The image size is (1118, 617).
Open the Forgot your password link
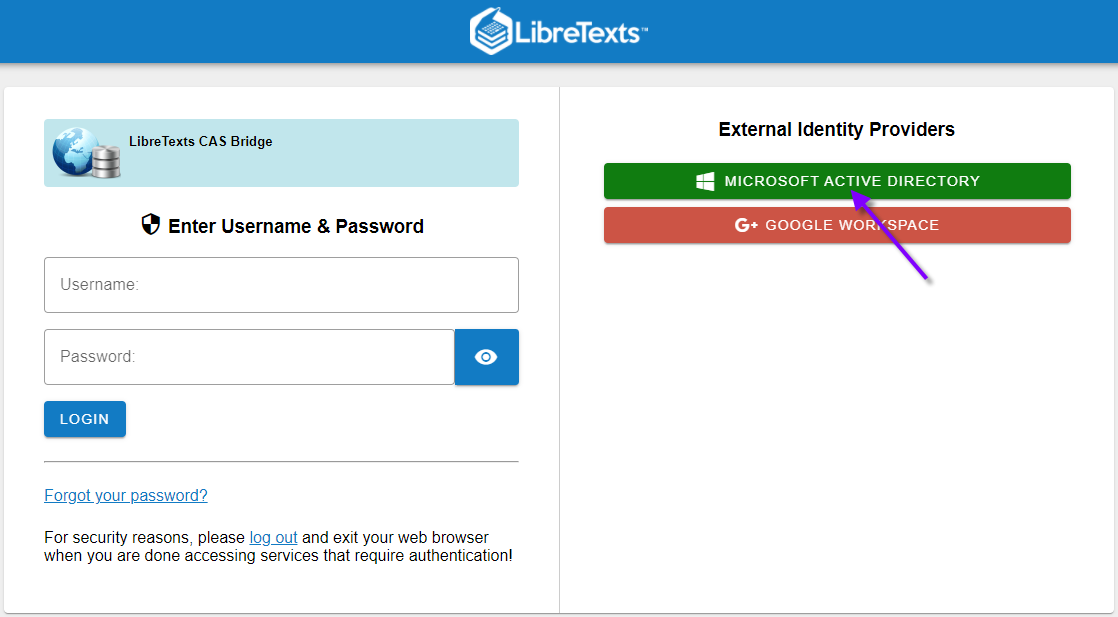126,495
